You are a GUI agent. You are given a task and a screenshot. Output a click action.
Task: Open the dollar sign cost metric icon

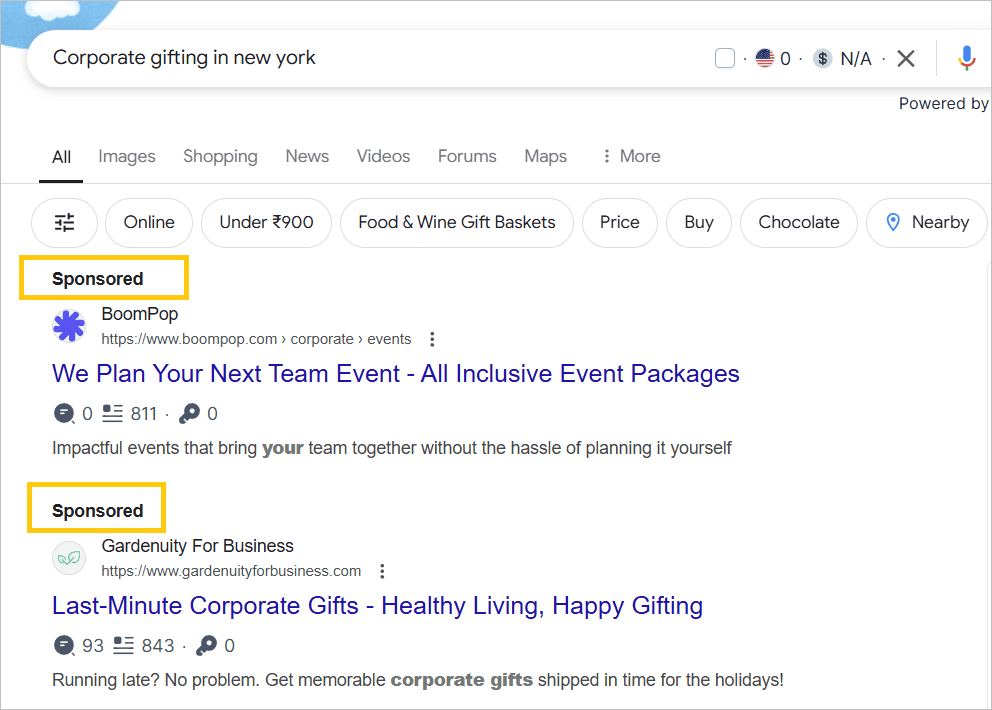[x=822, y=58]
